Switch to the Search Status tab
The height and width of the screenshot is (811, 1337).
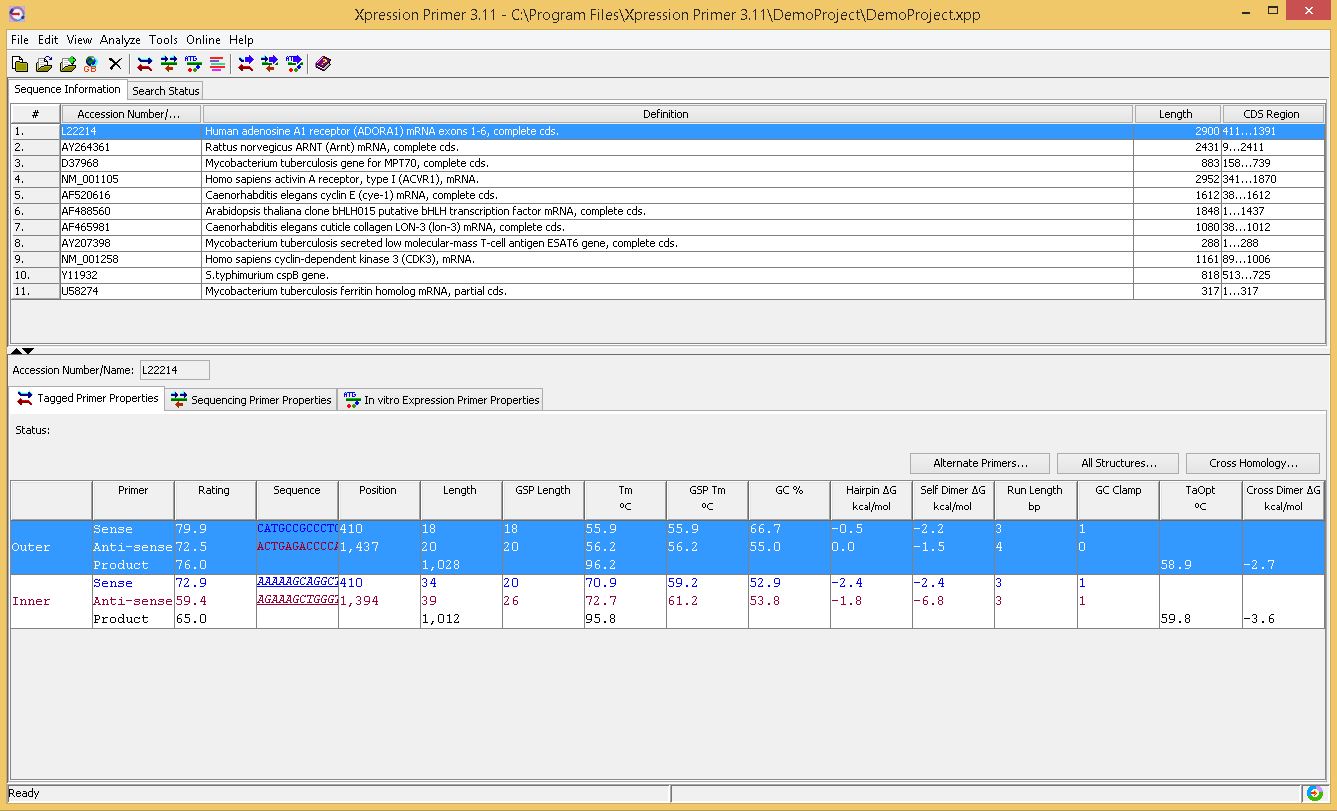tap(166, 91)
